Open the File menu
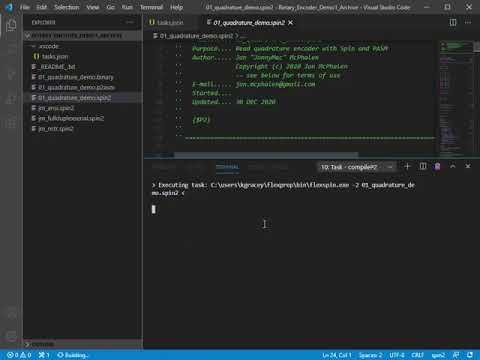Image resolution: width=480 pixels, height=360 pixels. click(25, 7)
